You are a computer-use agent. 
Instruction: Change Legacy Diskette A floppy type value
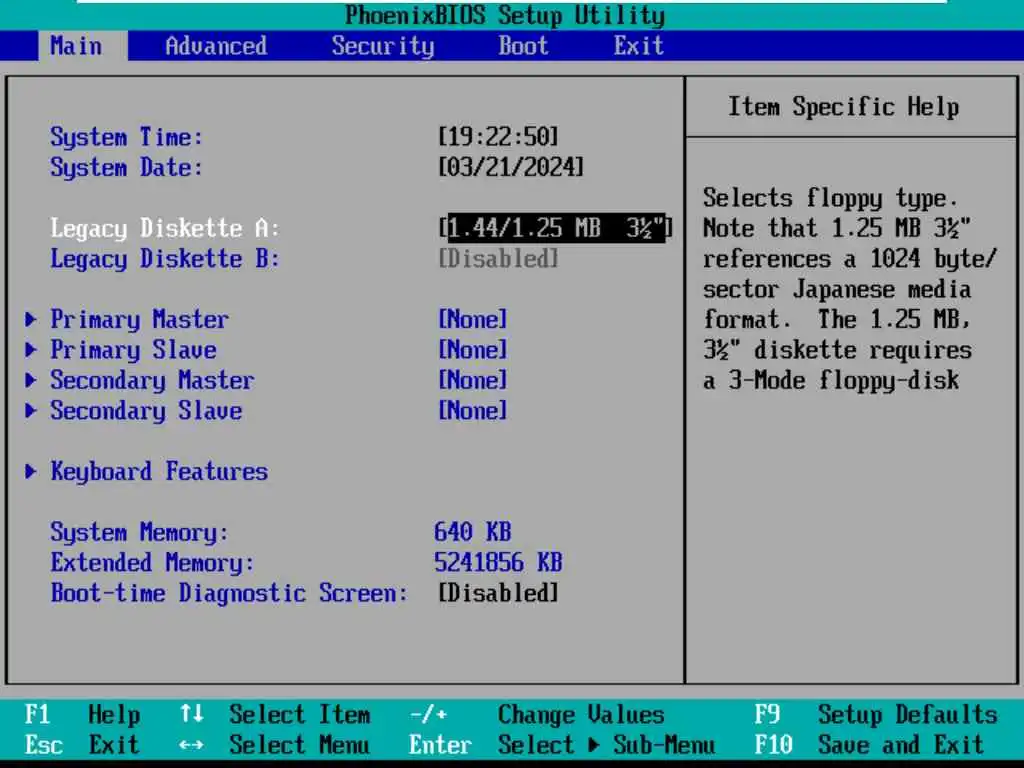[x=555, y=228]
